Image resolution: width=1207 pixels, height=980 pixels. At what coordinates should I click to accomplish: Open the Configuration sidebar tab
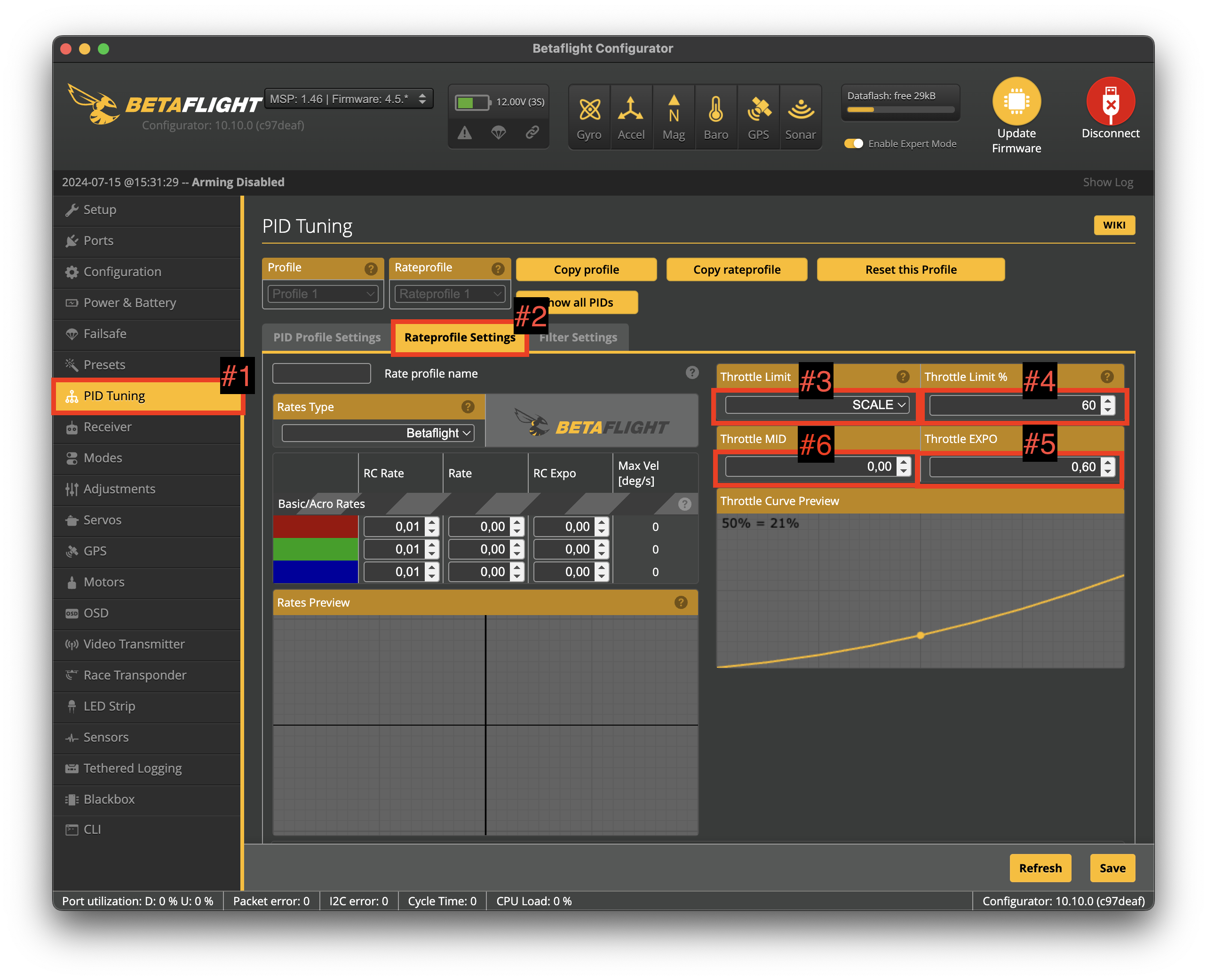[x=147, y=271]
